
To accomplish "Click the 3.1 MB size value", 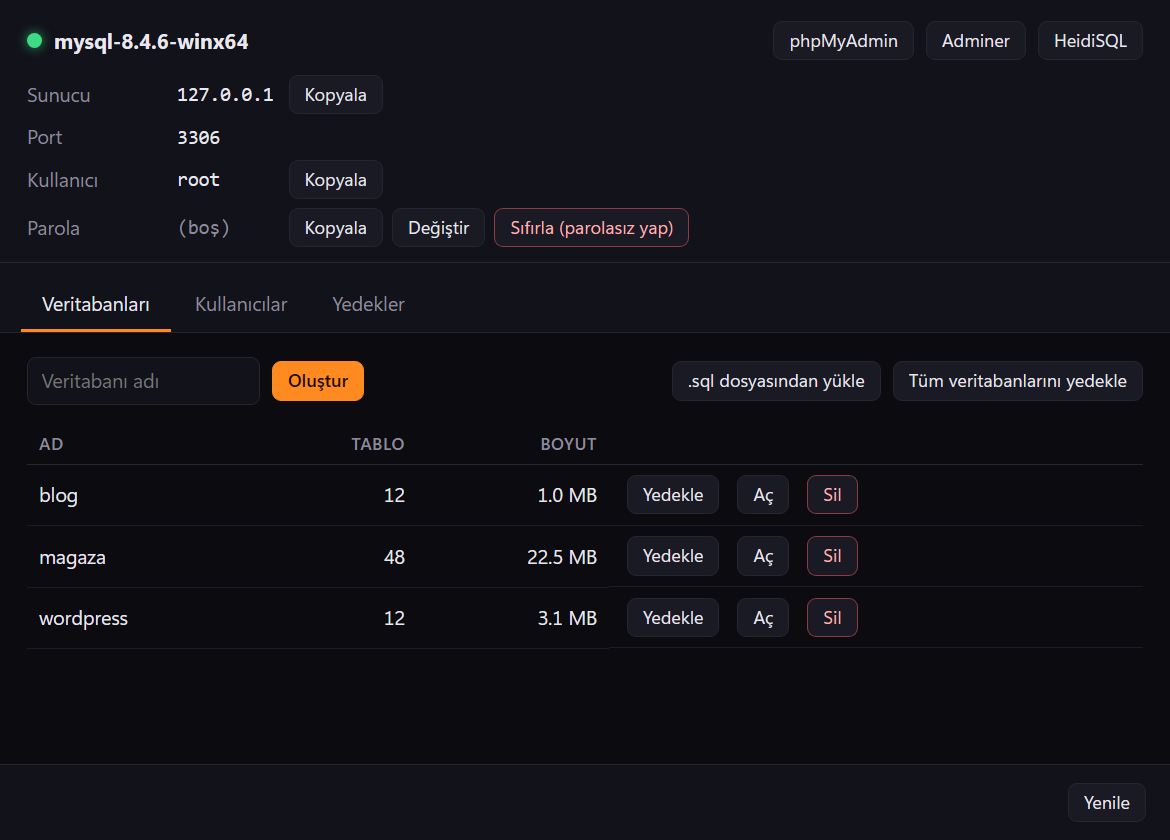I will [x=567, y=618].
